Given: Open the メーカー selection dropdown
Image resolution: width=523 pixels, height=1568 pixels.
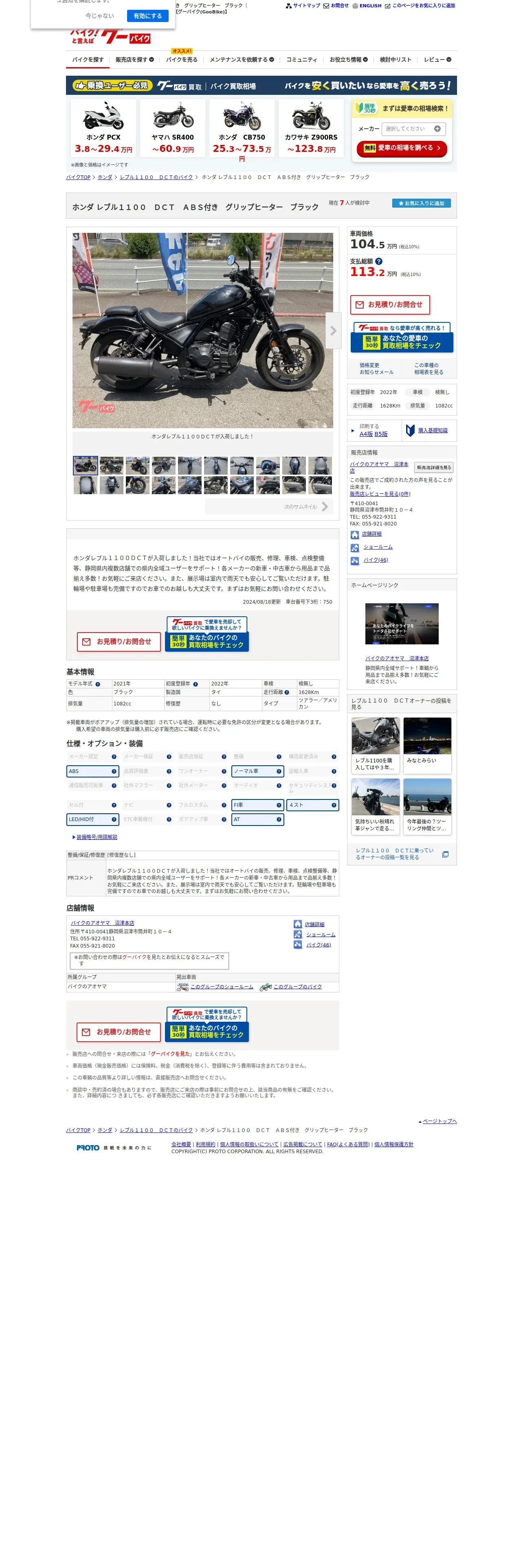Looking at the screenshot, I should coord(413,129).
